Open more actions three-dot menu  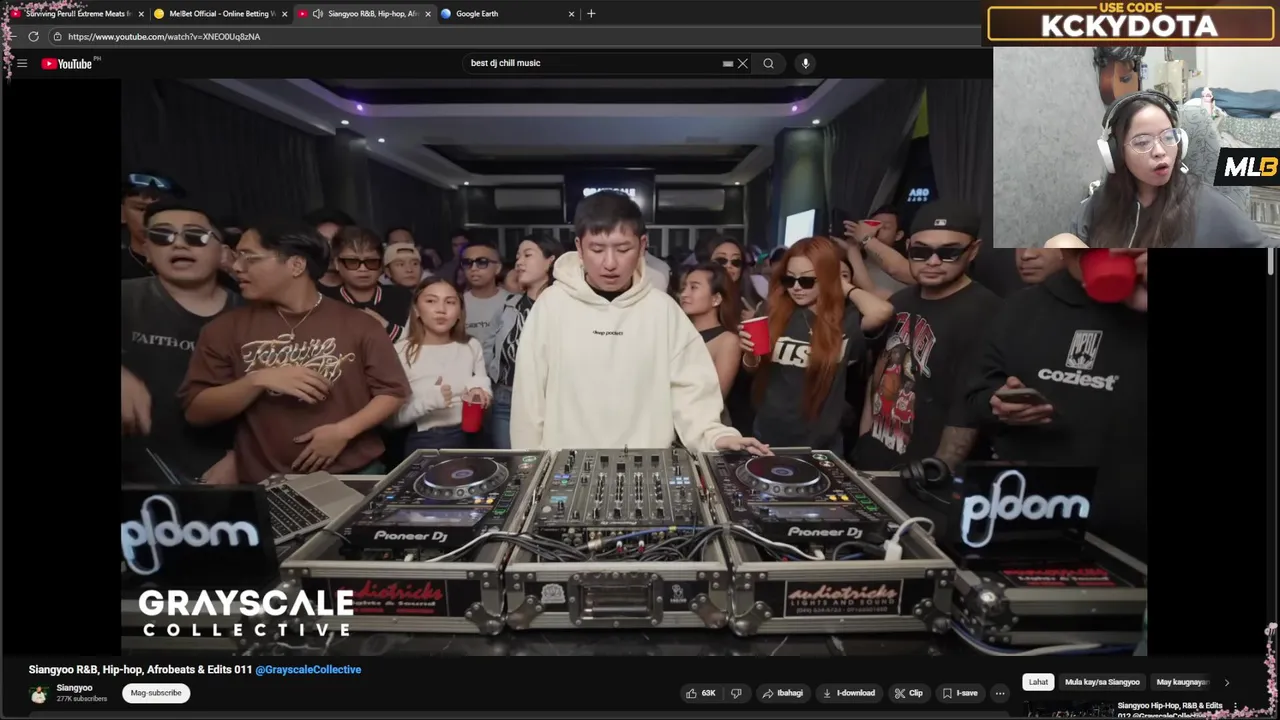point(999,693)
